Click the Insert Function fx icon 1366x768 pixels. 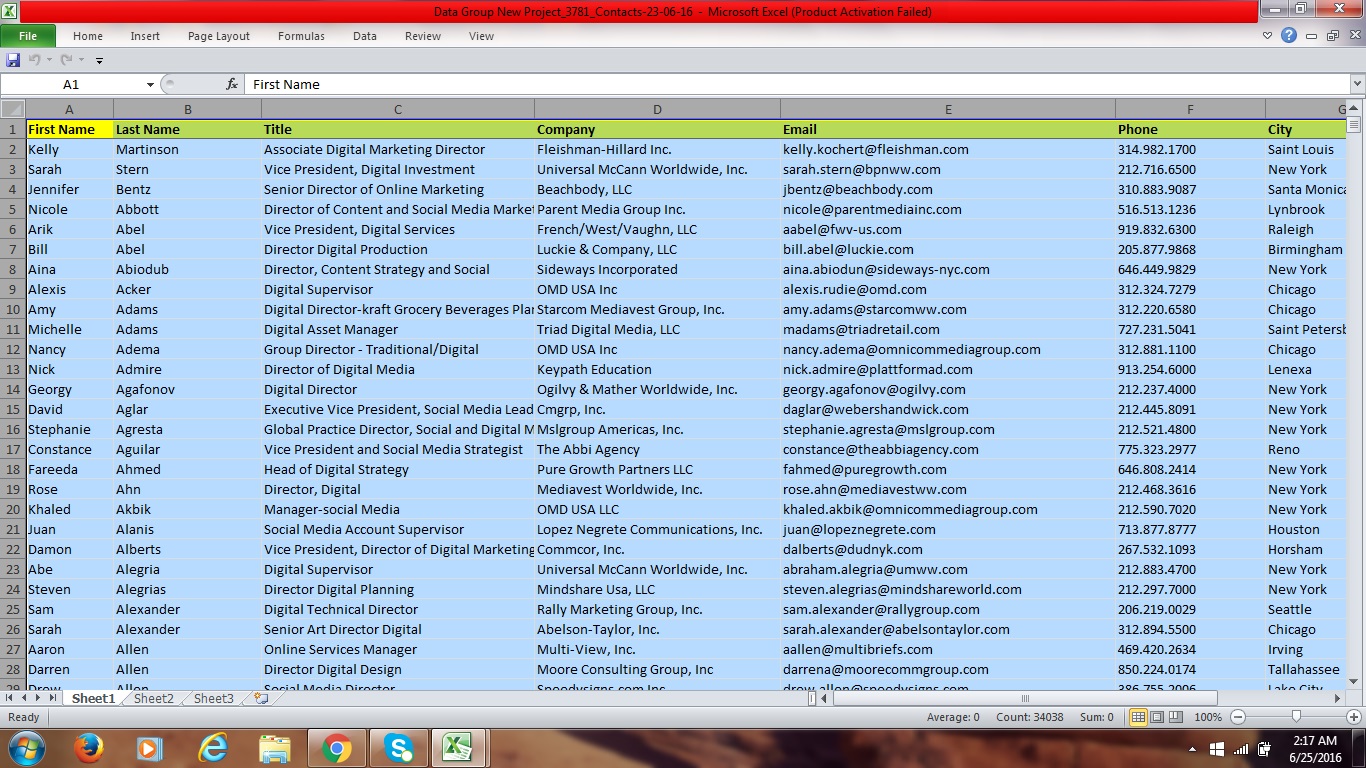click(232, 85)
